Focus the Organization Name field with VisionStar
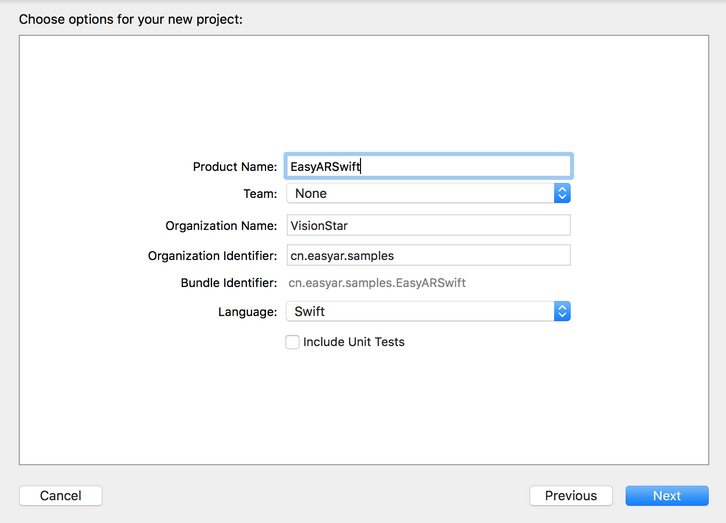Viewport: 726px width, 523px height. point(428,225)
